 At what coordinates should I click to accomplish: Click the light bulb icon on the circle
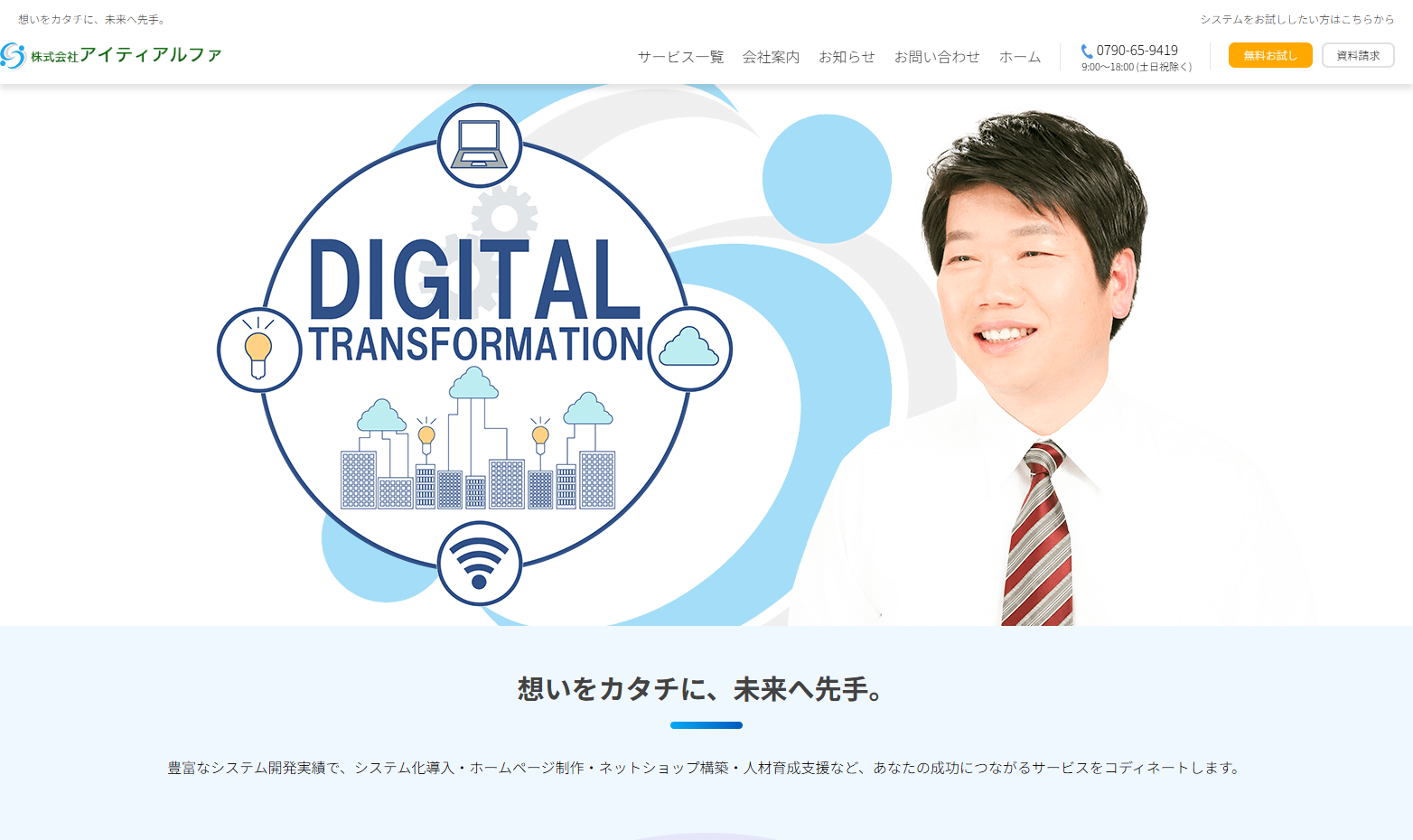(x=259, y=350)
